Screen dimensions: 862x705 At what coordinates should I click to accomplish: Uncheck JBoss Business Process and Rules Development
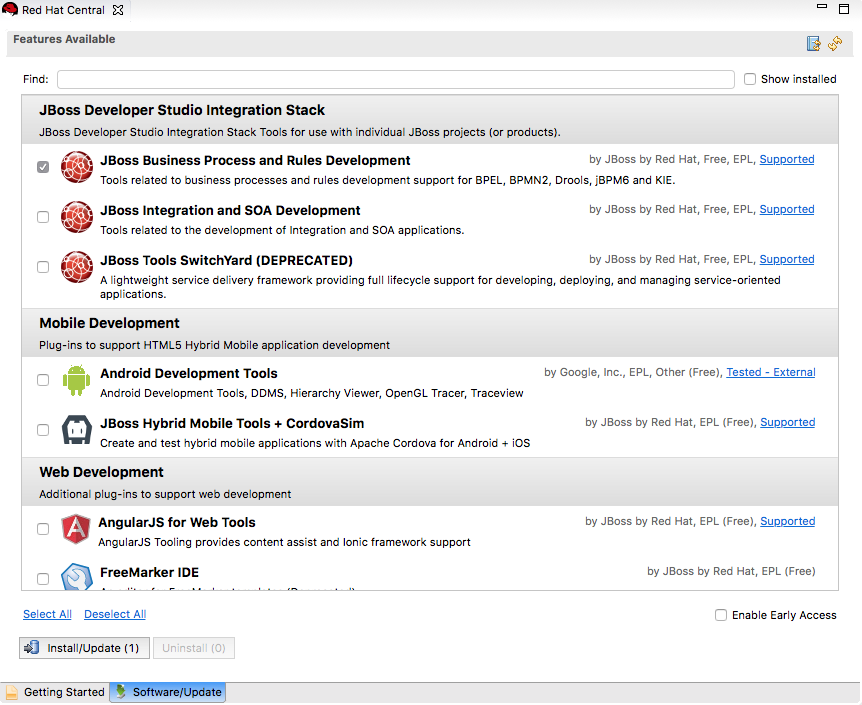[x=43, y=167]
